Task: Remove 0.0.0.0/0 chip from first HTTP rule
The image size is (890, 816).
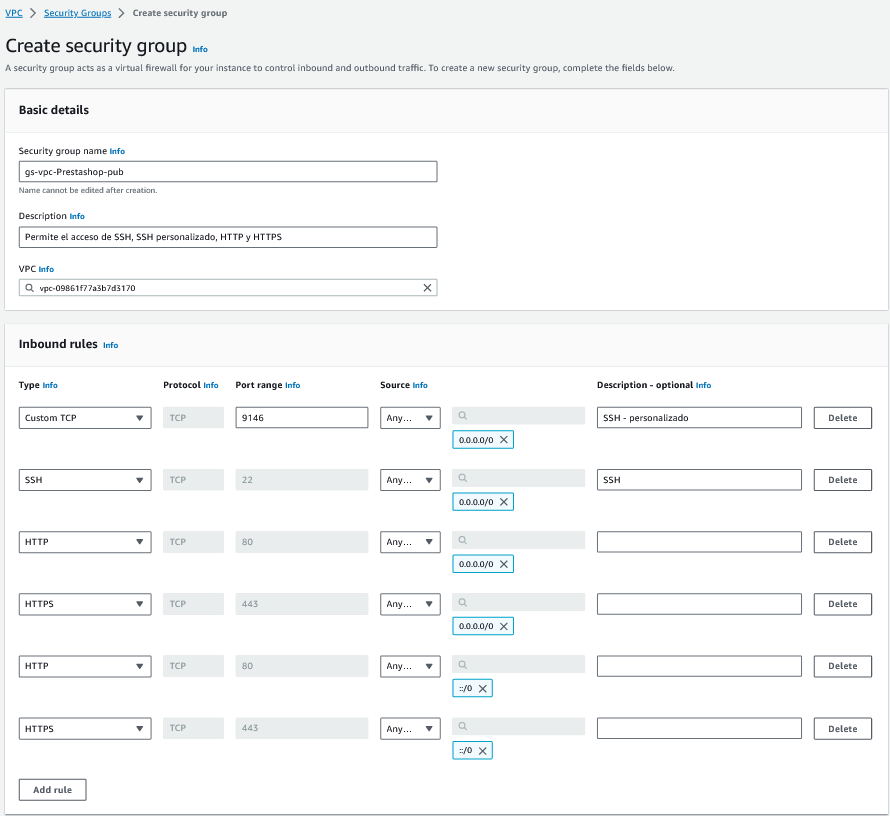Action: click(504, 564)
